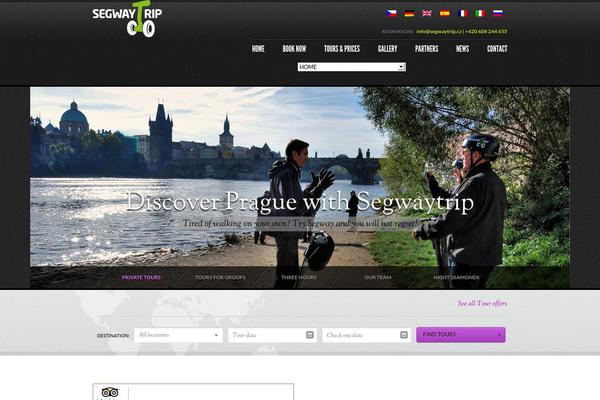This screenshot has width=600, height=400.
Task: Open the Check-out date calendar icon
Action: (404, 335)
